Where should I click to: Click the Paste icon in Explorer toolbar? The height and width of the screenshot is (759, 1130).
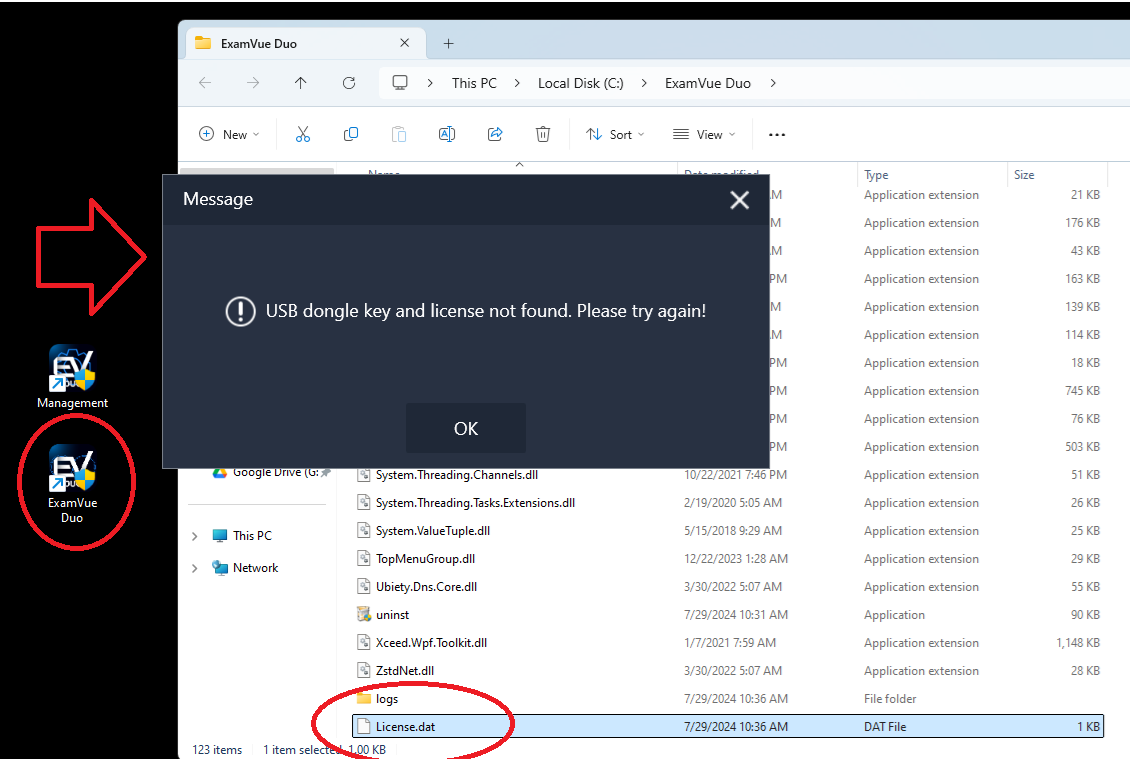(399, 134)
